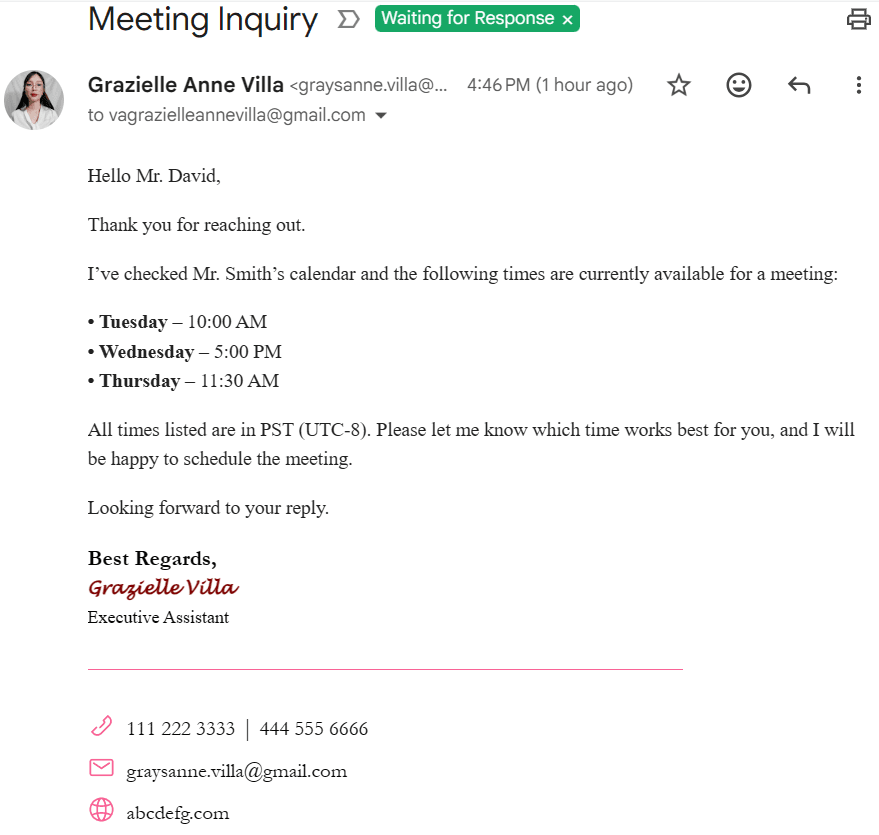
Task: Click phone number 111 222 3333
Action: tap(181, 729)
